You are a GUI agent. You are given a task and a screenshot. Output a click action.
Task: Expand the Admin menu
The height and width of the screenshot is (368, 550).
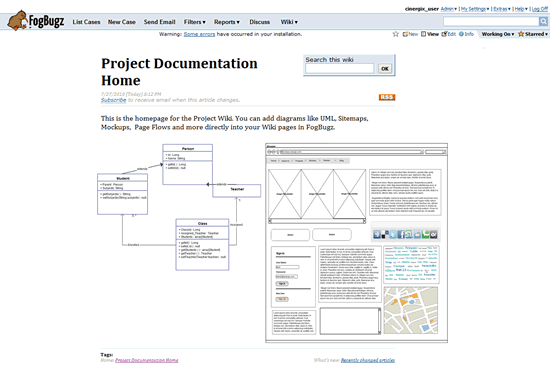click(449, 9)
